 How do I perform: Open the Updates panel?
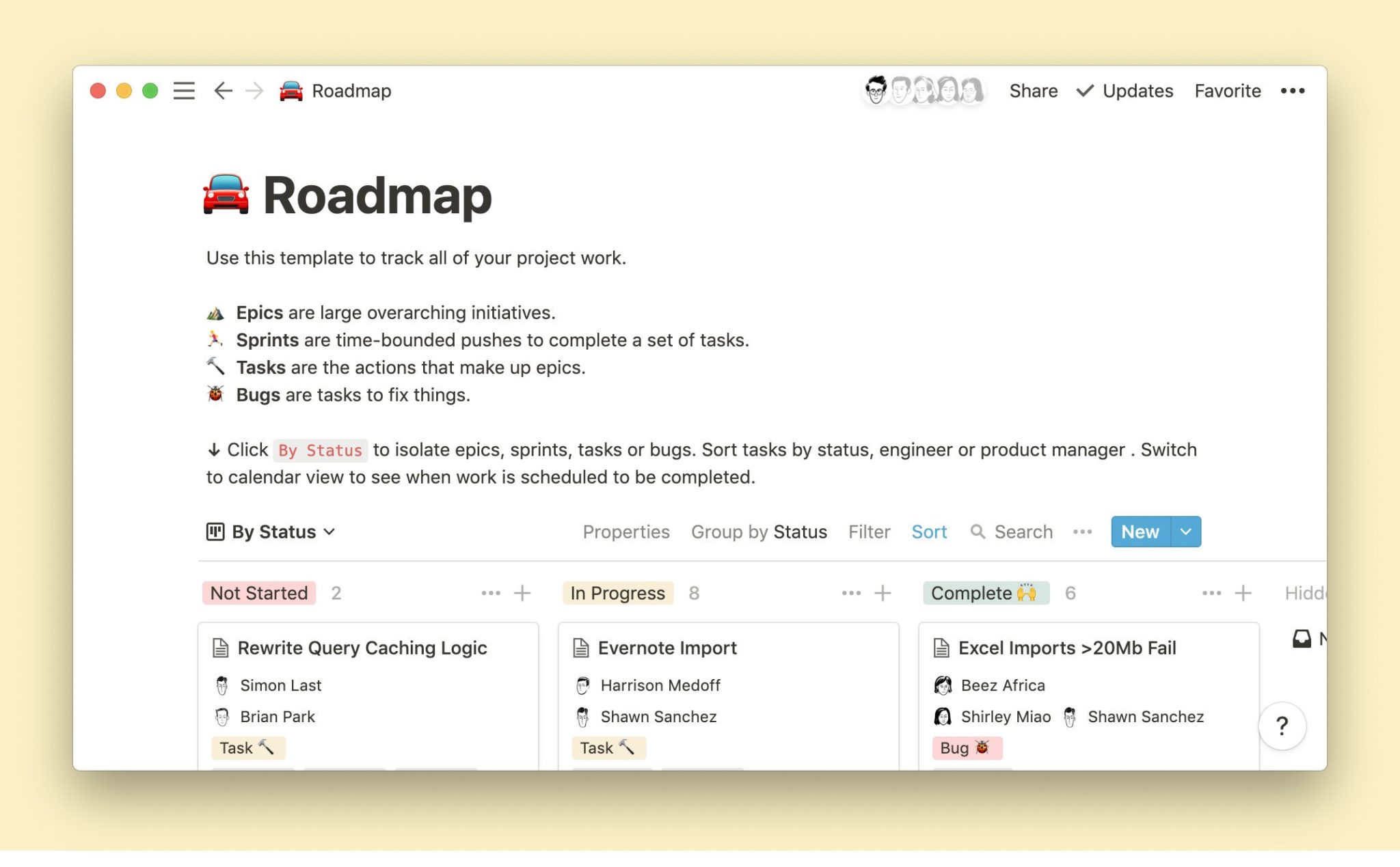click(x=1125, y=91)
